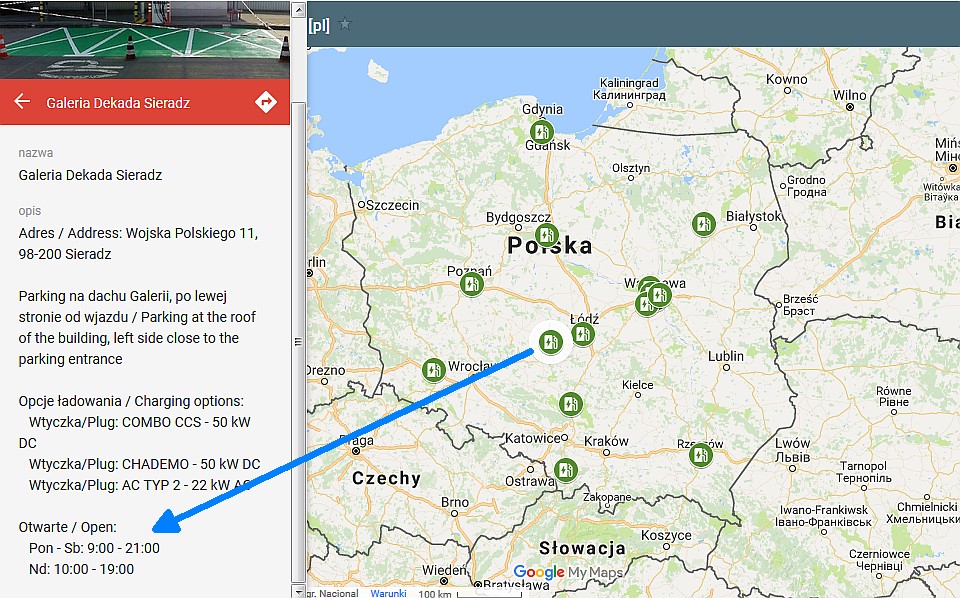The width and height of the screenshot is (960, 598).
Task: Star this map as a favorite
Action: point(345,24)
